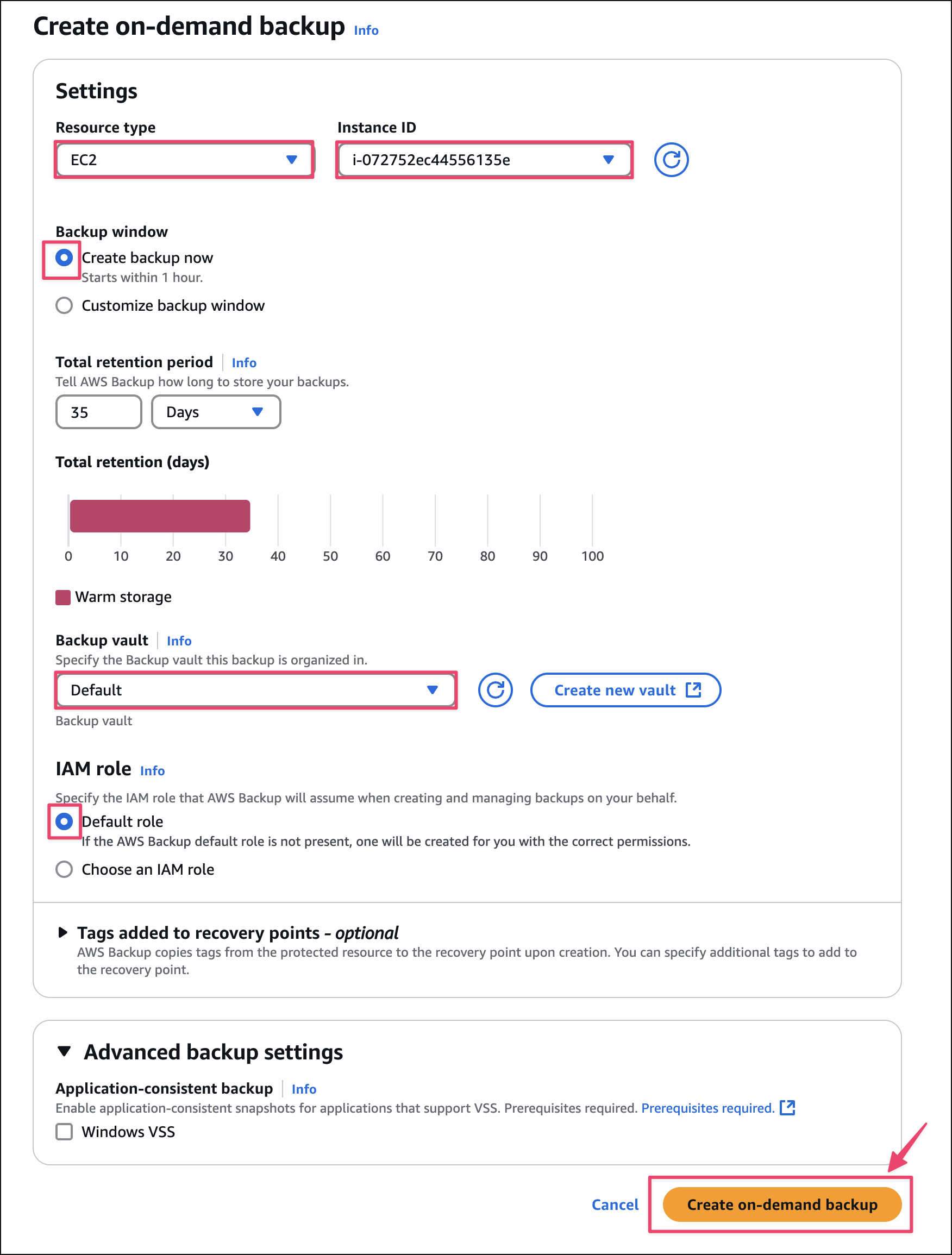Viewport: 952px width, 1255px height.
Task: Click the Create on-demand backup button
Action: click(781, 1204)
